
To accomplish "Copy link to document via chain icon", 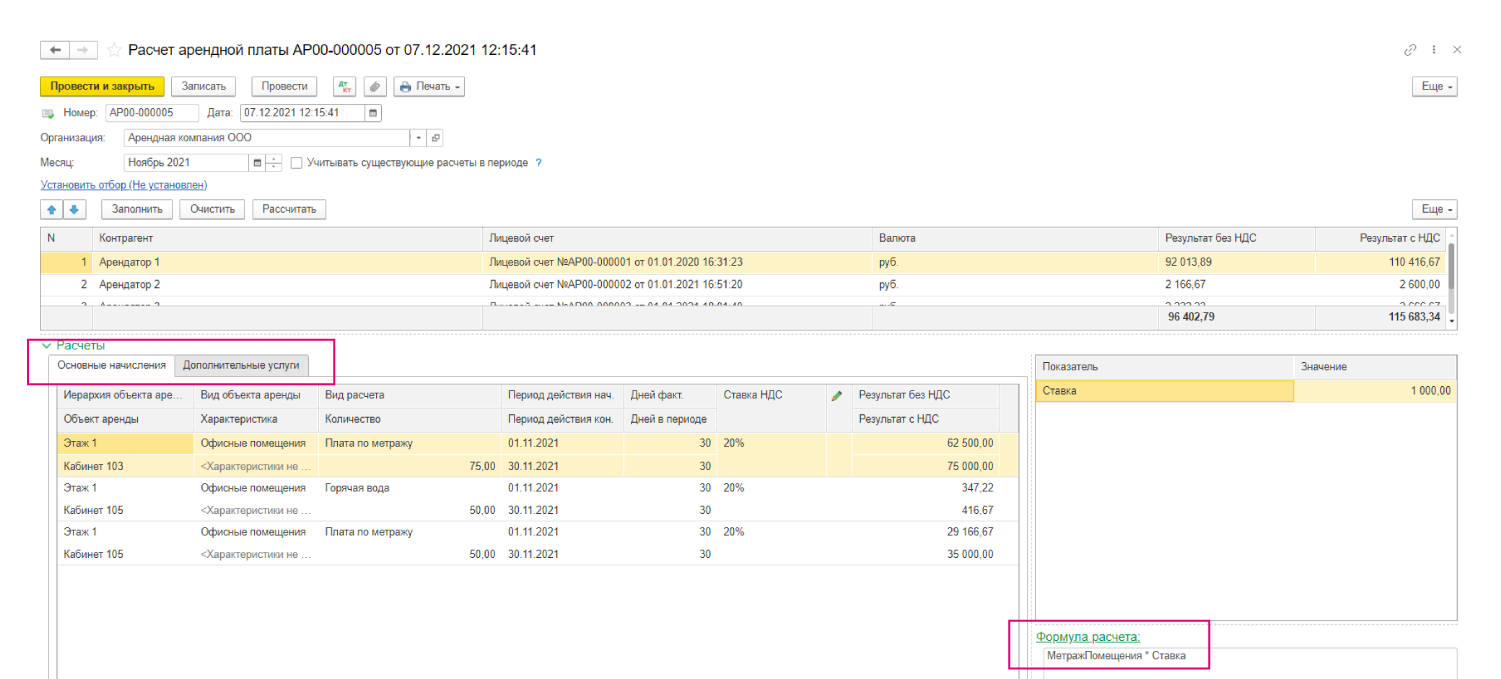I will [x=1410, y=50].
